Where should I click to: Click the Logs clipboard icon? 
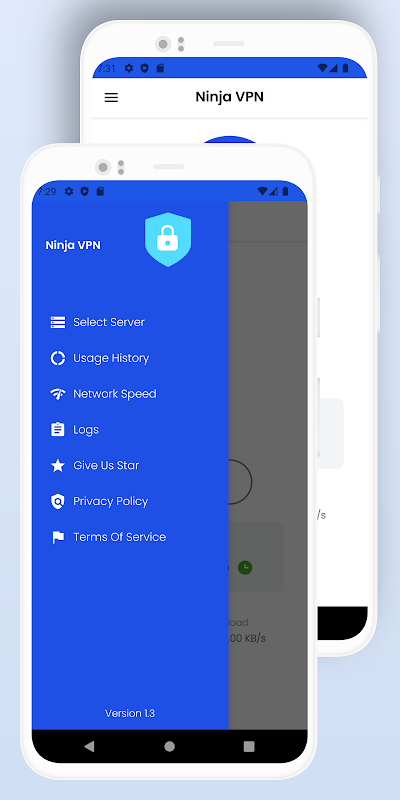point(58,430)
